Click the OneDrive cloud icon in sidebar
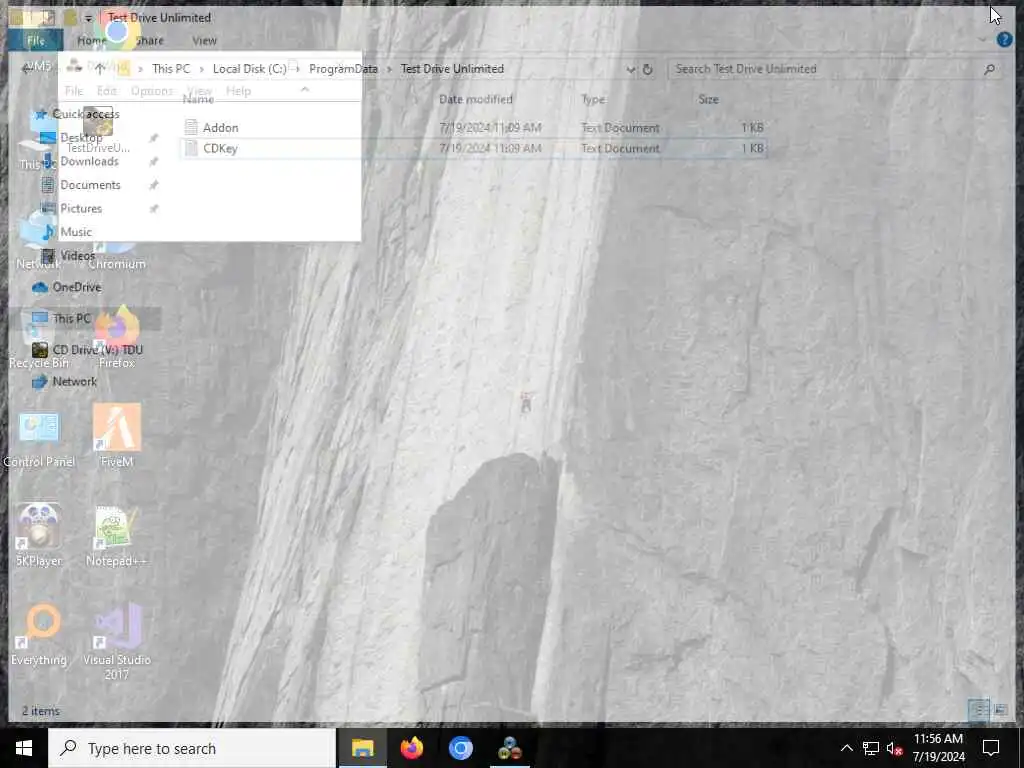 (40, 287)
